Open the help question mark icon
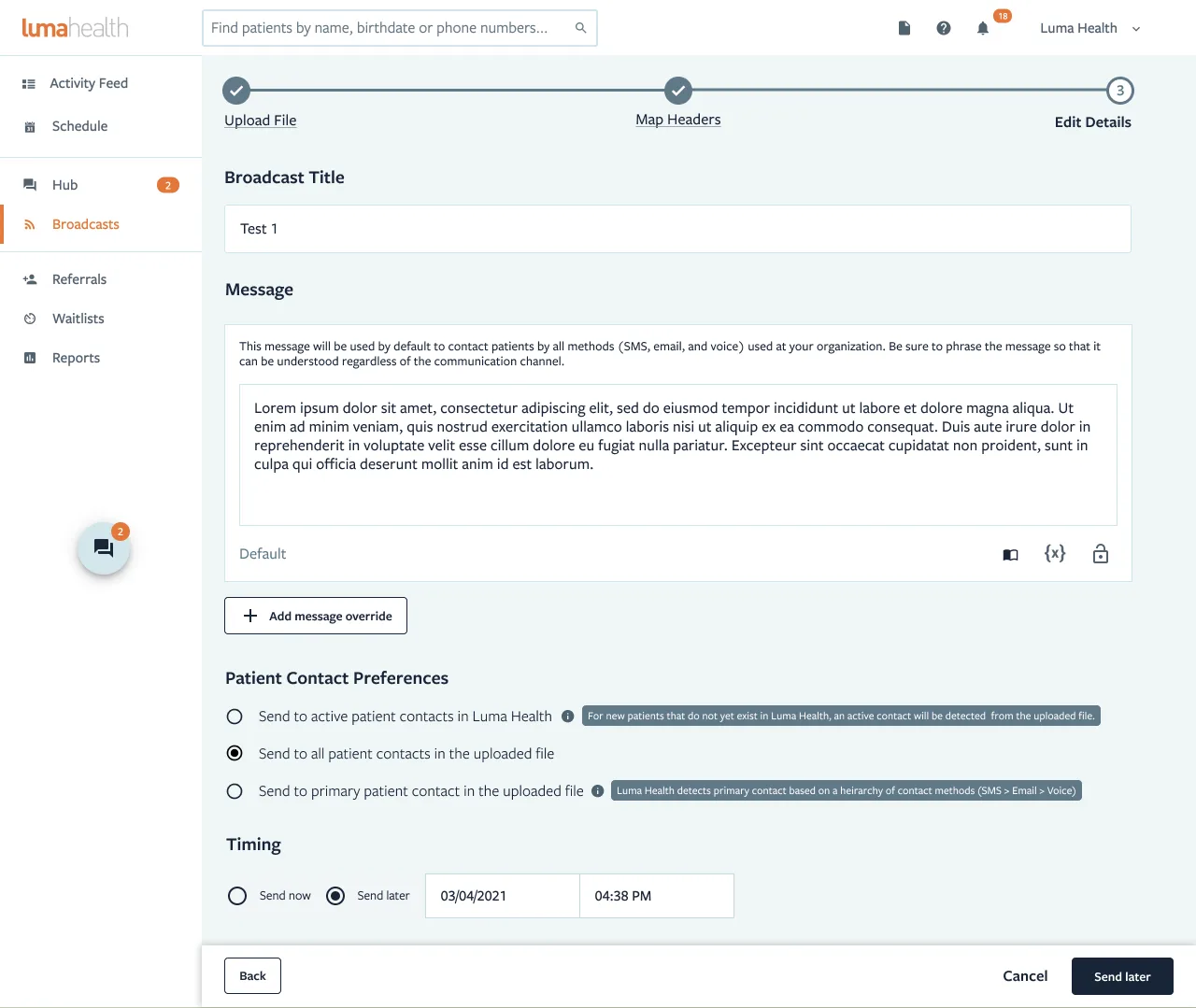1196x1008 pixels. point(944,28)
